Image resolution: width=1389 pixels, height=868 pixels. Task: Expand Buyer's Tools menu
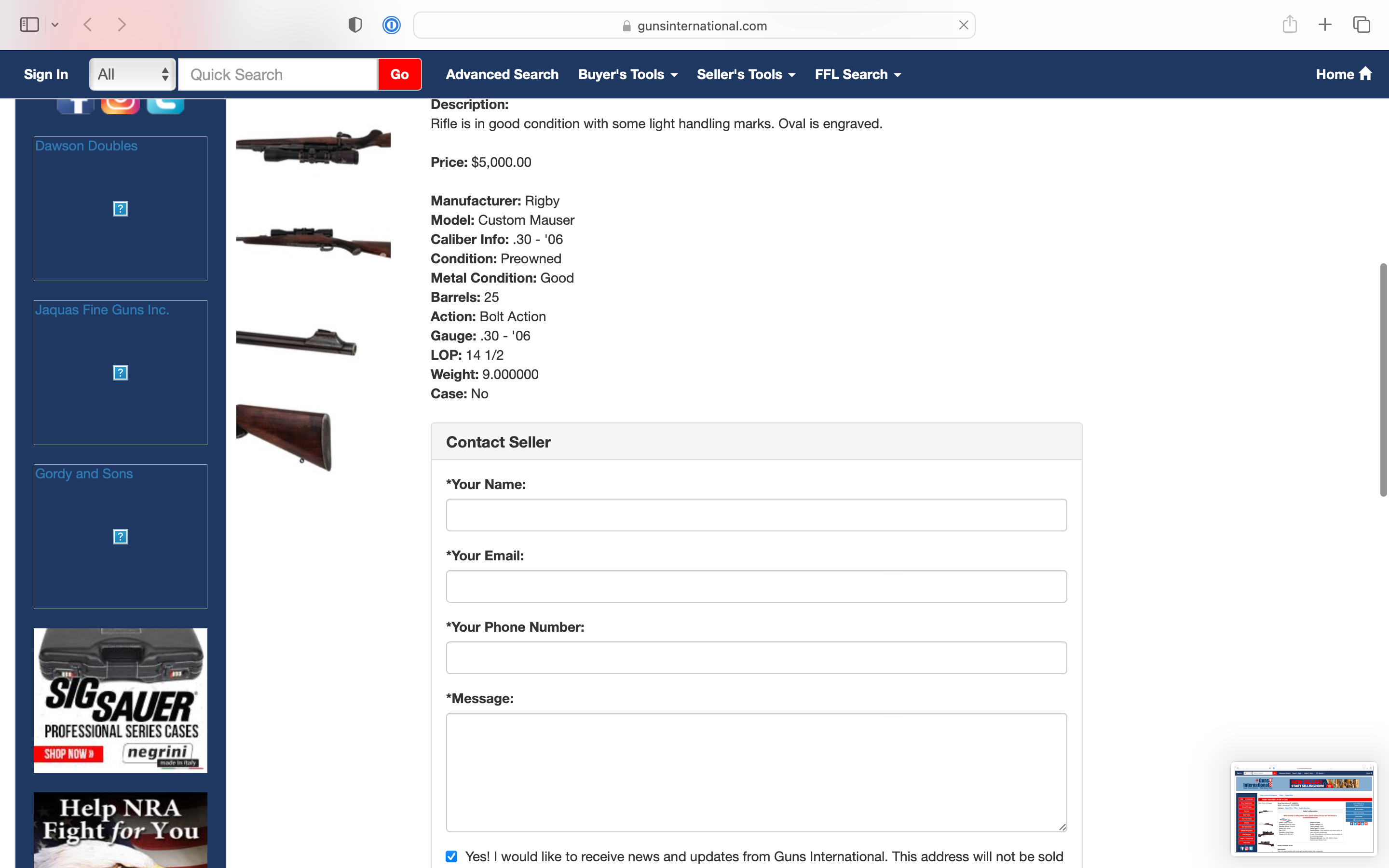tap(628, 74)
